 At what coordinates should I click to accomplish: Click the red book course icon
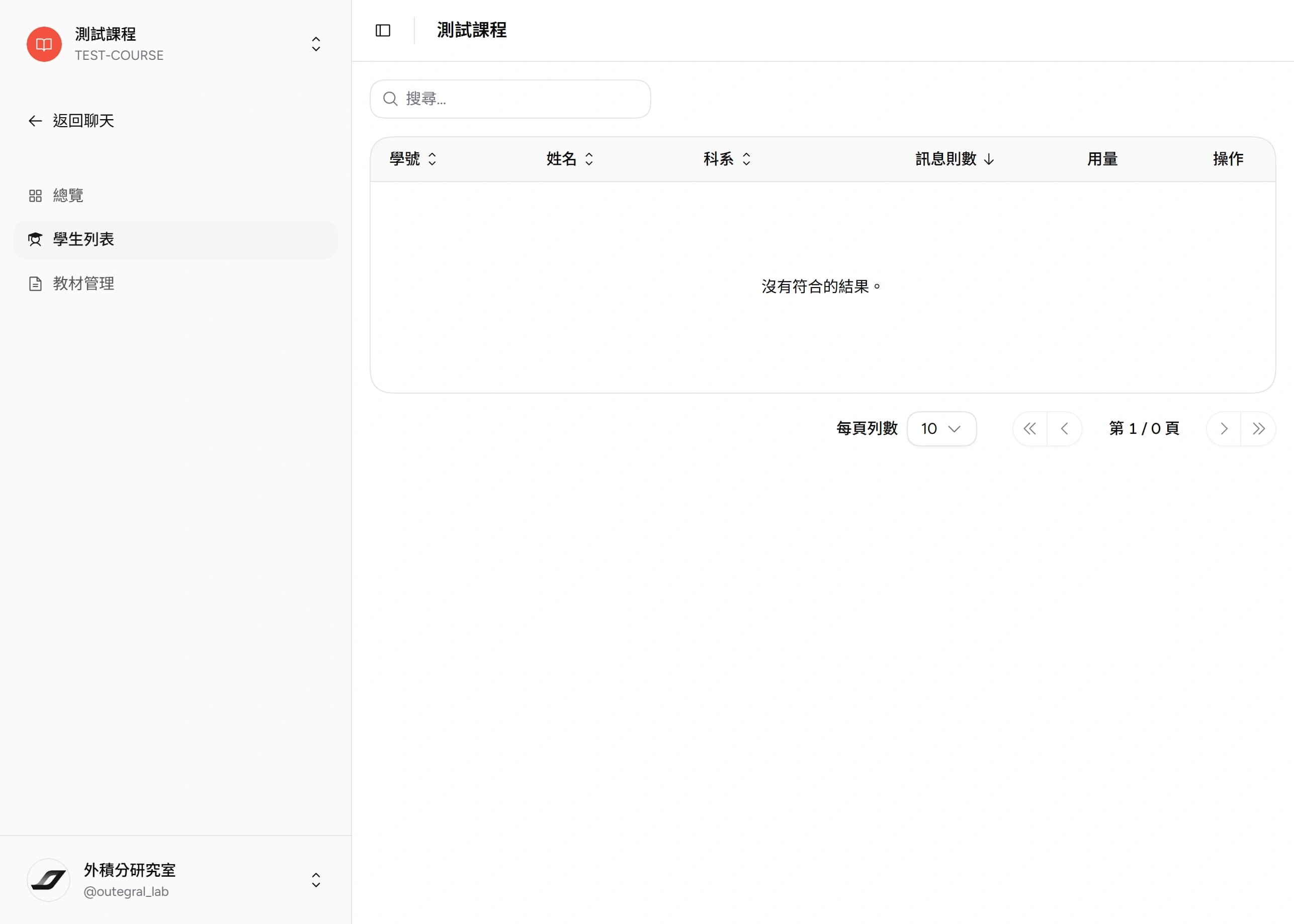coord(44,44)
